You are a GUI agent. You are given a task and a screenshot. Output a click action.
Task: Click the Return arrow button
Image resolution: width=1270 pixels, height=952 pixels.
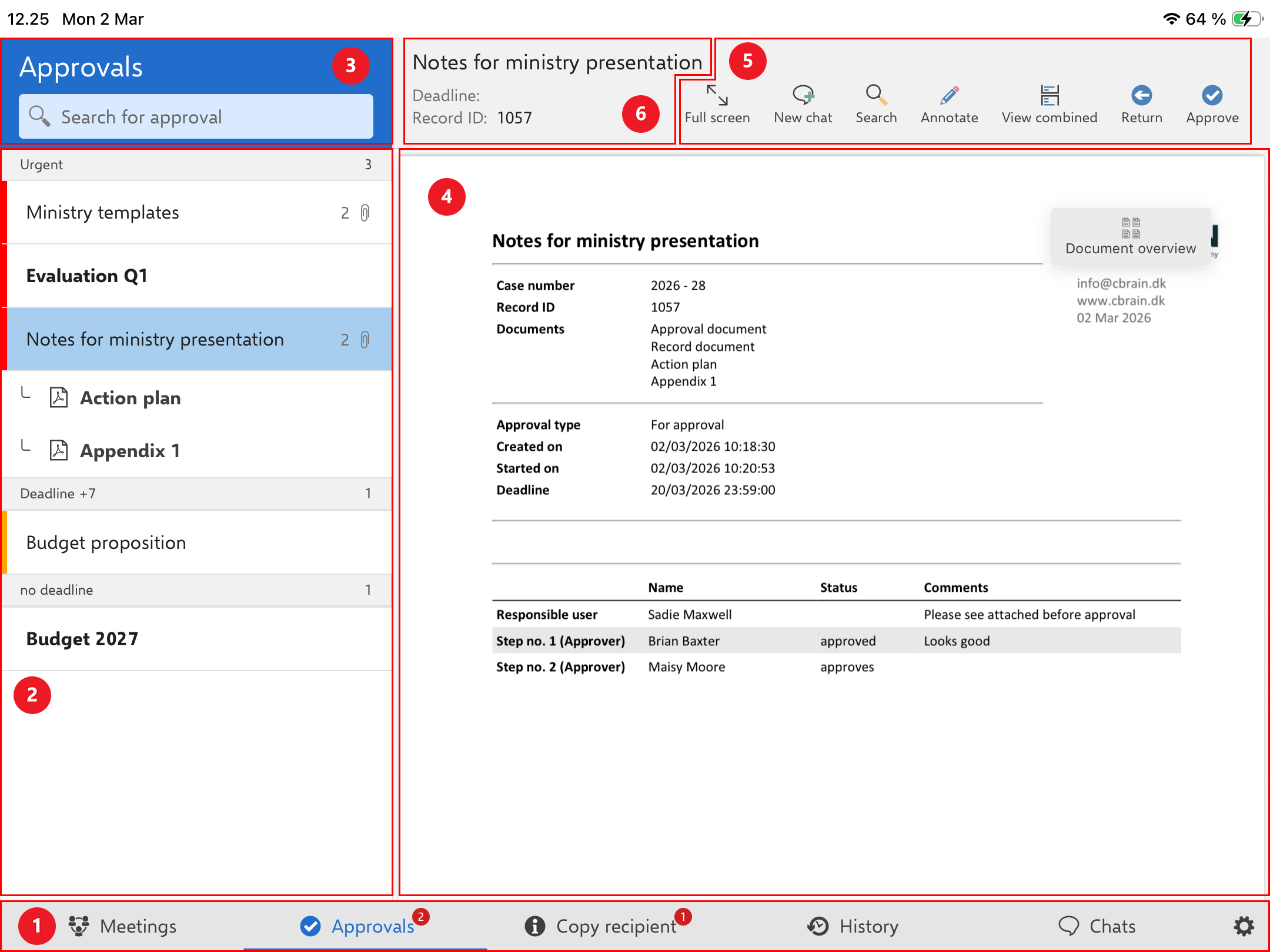point(1141,105)
